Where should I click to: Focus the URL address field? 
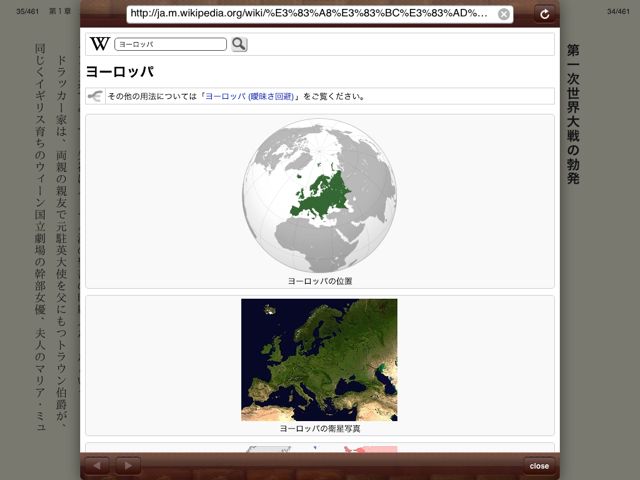[x=320, y=14]
